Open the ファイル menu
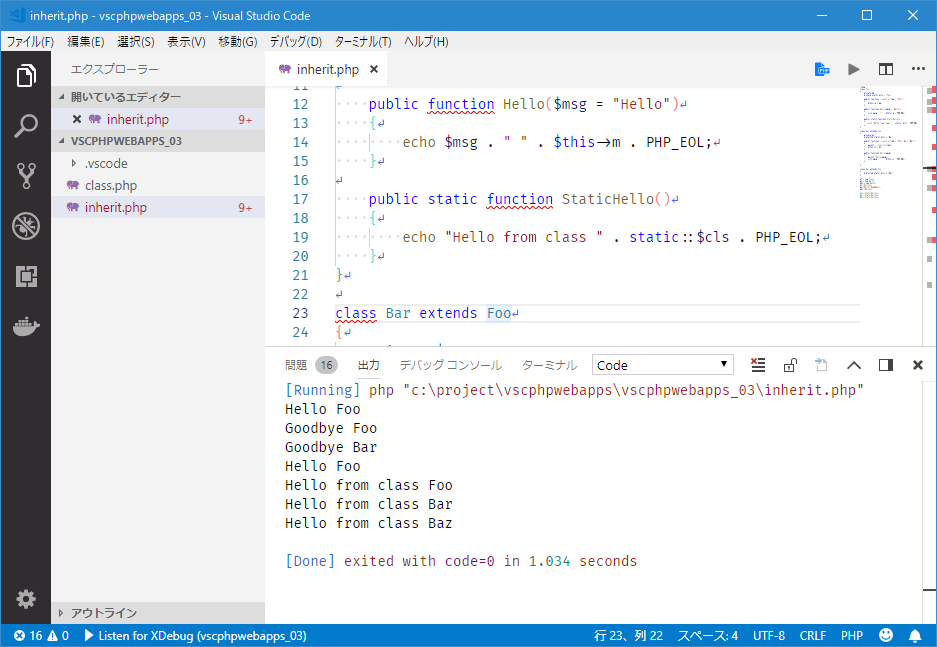The width and height of the screenshot is (937, 647). [25, 41]
